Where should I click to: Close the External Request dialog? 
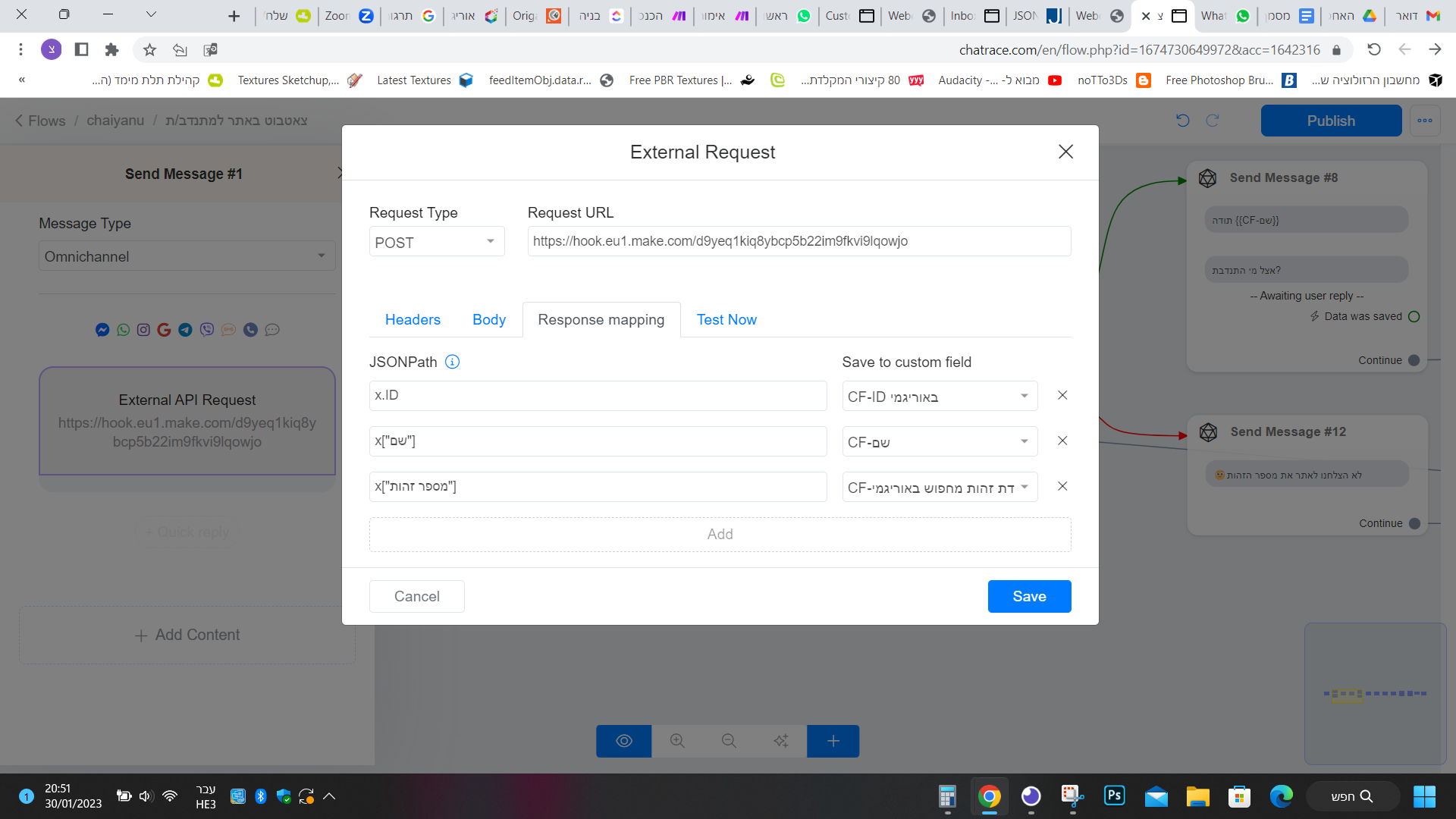click(1065, 152)
